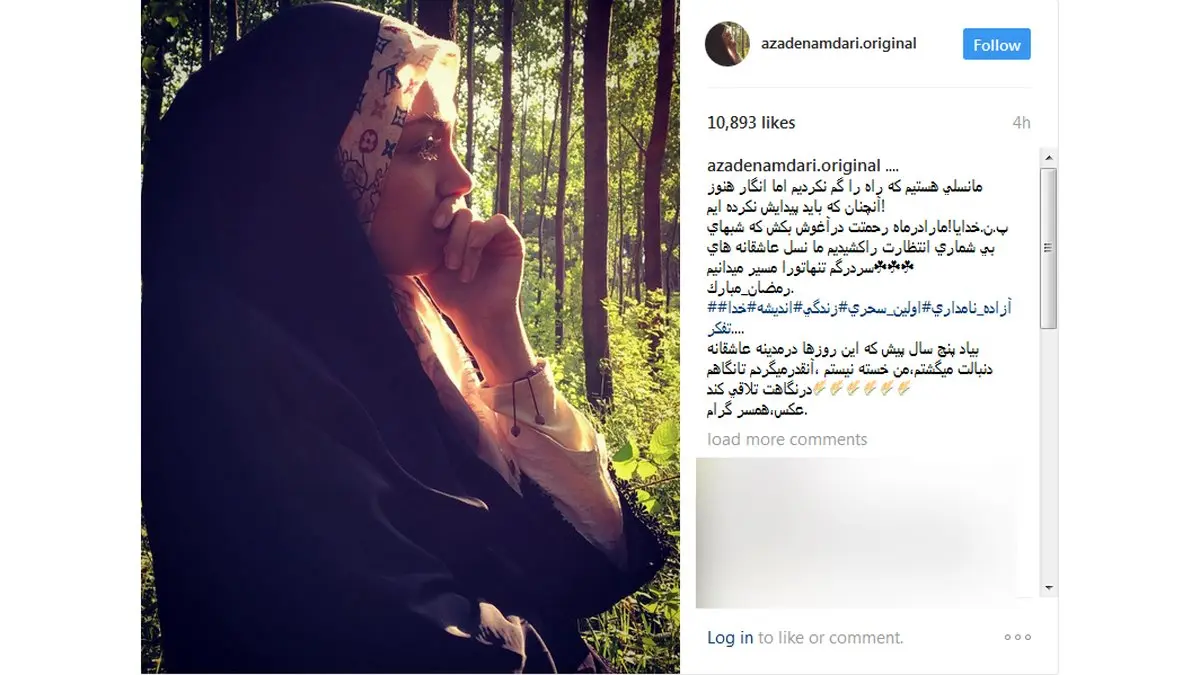This screenshot has height=675, width=1200.
Task: Click the Follow button
Action: pos(996,45)
